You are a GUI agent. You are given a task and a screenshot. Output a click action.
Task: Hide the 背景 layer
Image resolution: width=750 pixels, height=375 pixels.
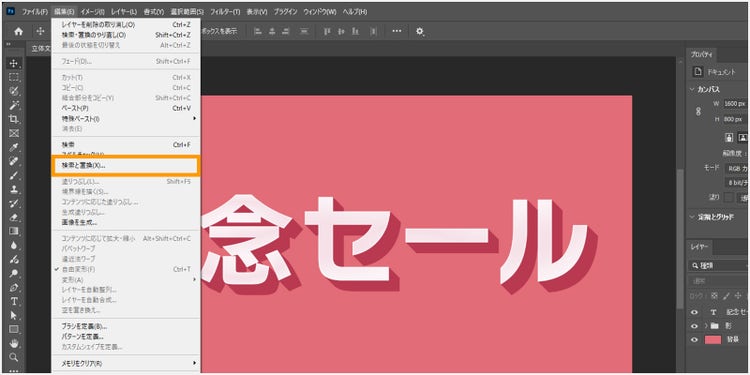pyautogui.click(x=695, y=340)
